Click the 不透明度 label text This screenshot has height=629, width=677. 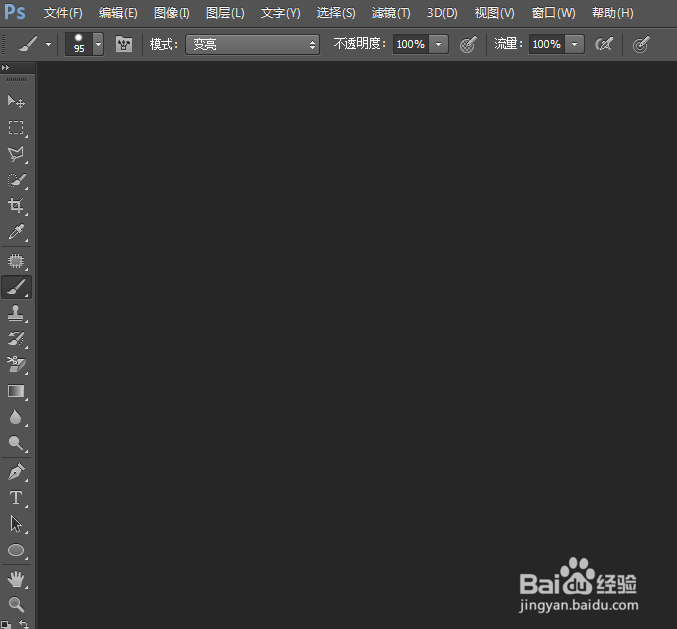coord(359,44)
